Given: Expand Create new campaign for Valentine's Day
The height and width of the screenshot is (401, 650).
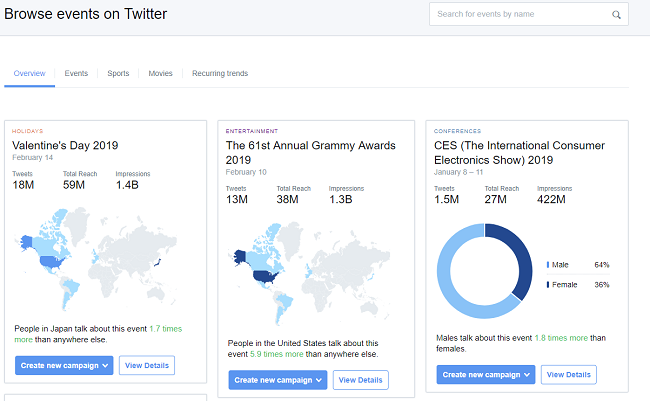Looking at the screenshot, I should (63, 365).
